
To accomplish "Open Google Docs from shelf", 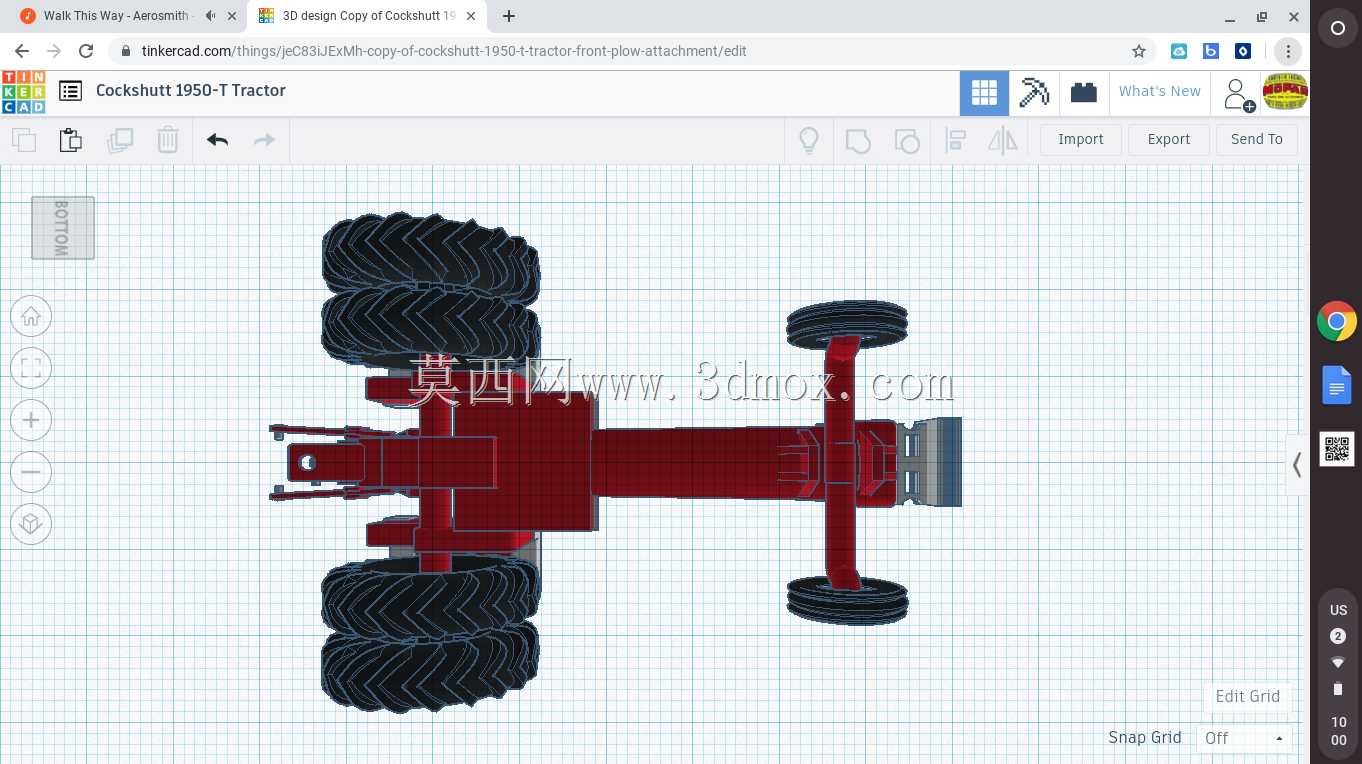I will (x=1337, y=385).
